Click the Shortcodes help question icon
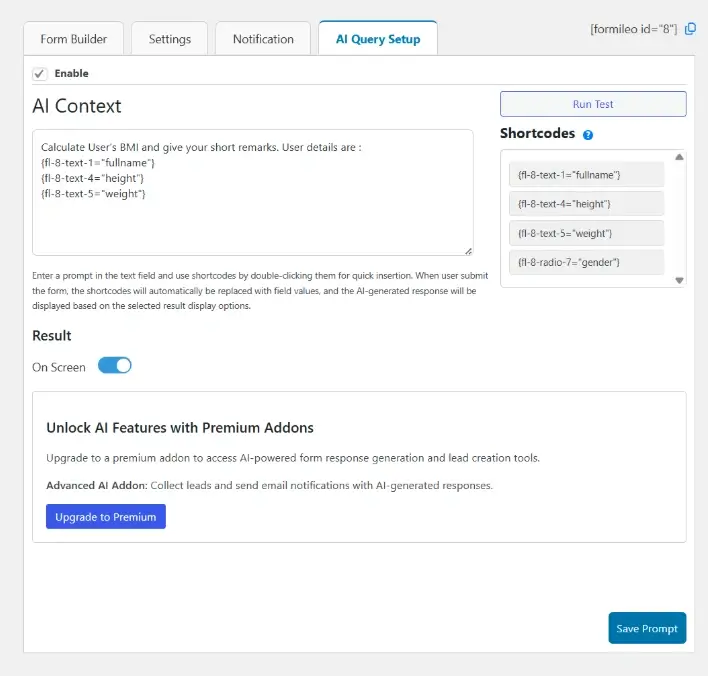 (588, 135)
